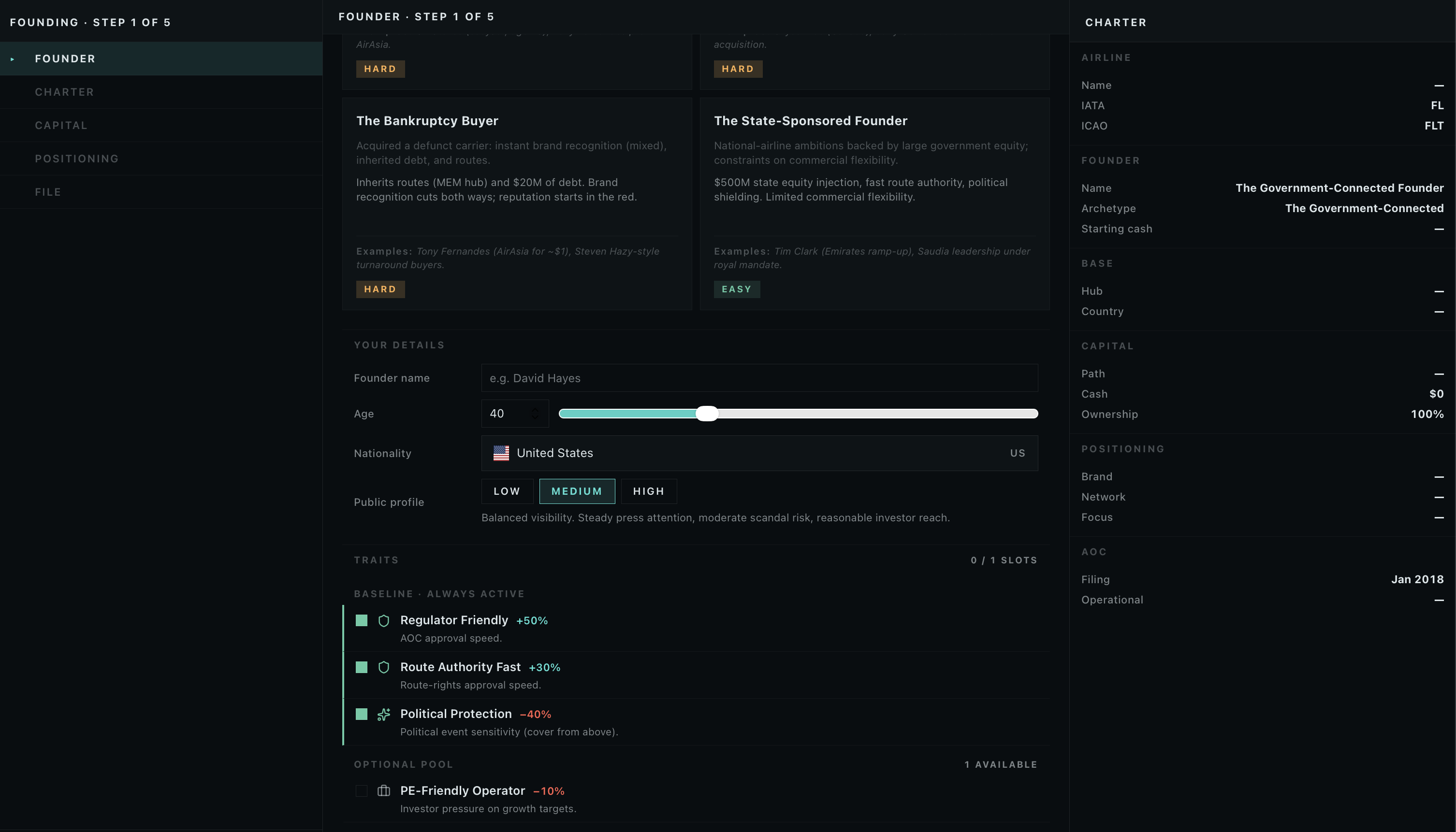Click the EASY difficulty badge
Screen dimensions: 1456x832
tap(736, 289)
